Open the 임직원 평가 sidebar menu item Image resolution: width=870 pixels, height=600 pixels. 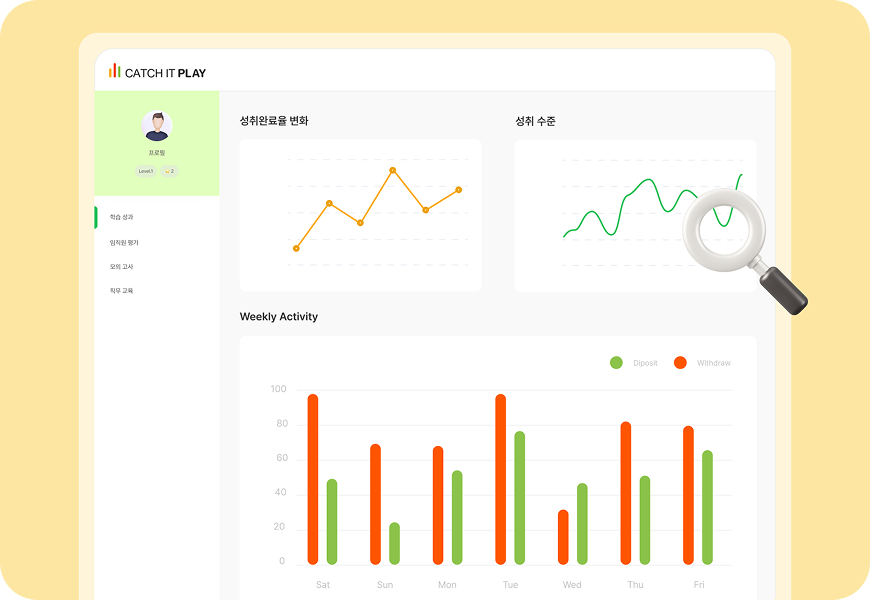click(124, 242)
